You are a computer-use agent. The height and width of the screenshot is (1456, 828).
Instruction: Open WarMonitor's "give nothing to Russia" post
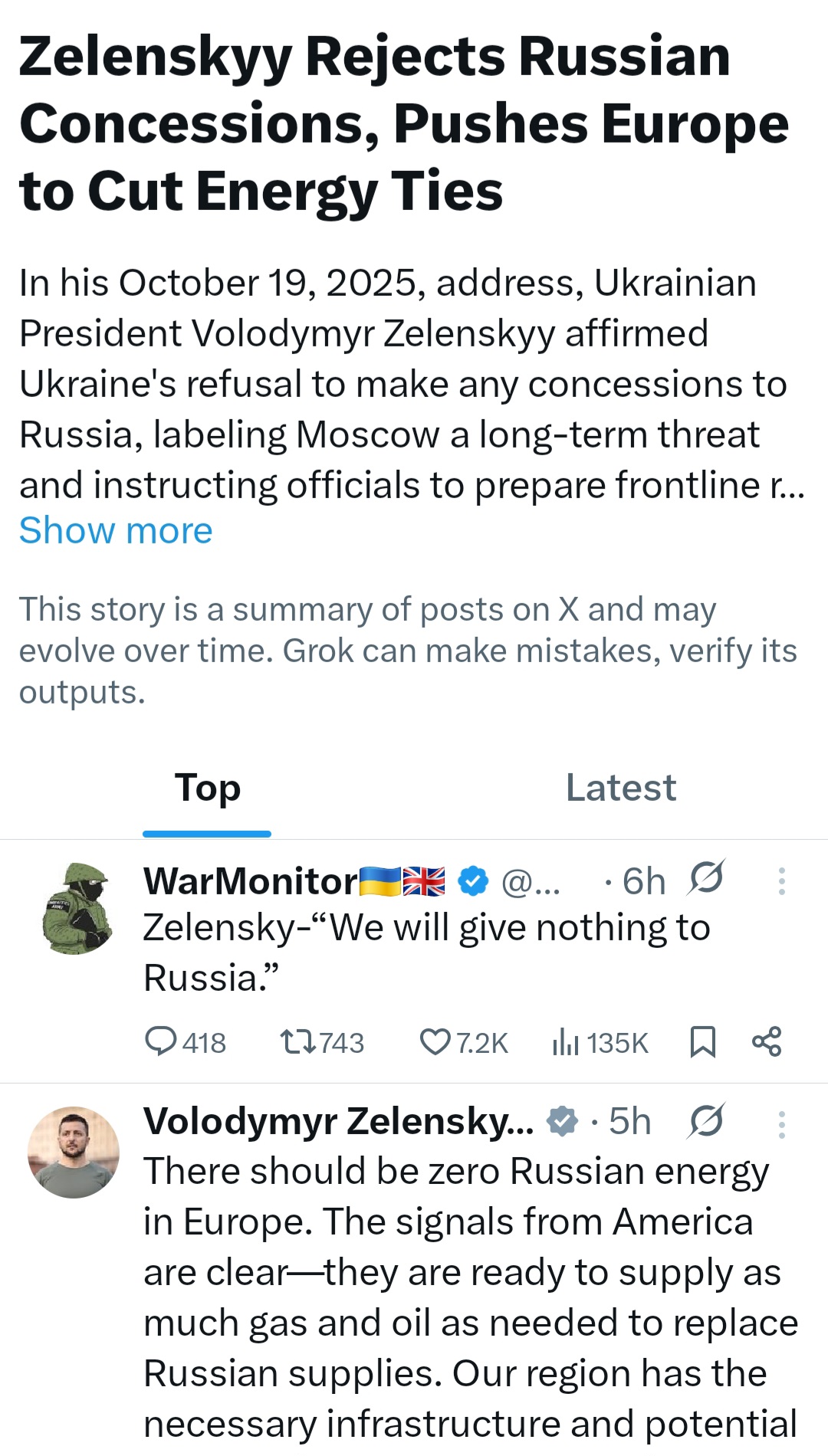point(426,952)
